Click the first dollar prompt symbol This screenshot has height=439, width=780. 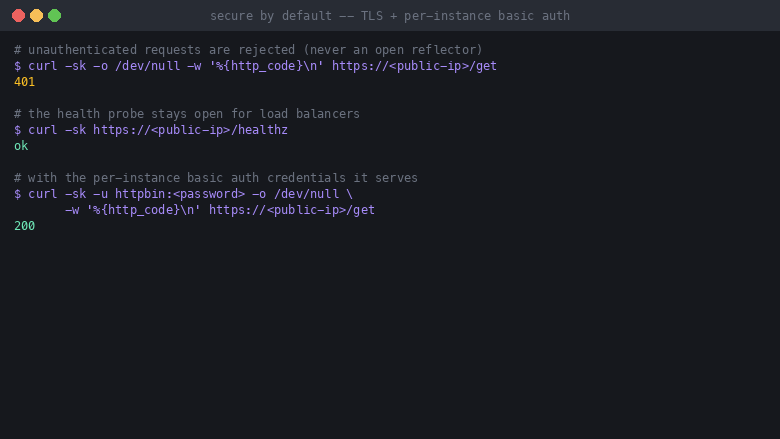pos(17,66)
